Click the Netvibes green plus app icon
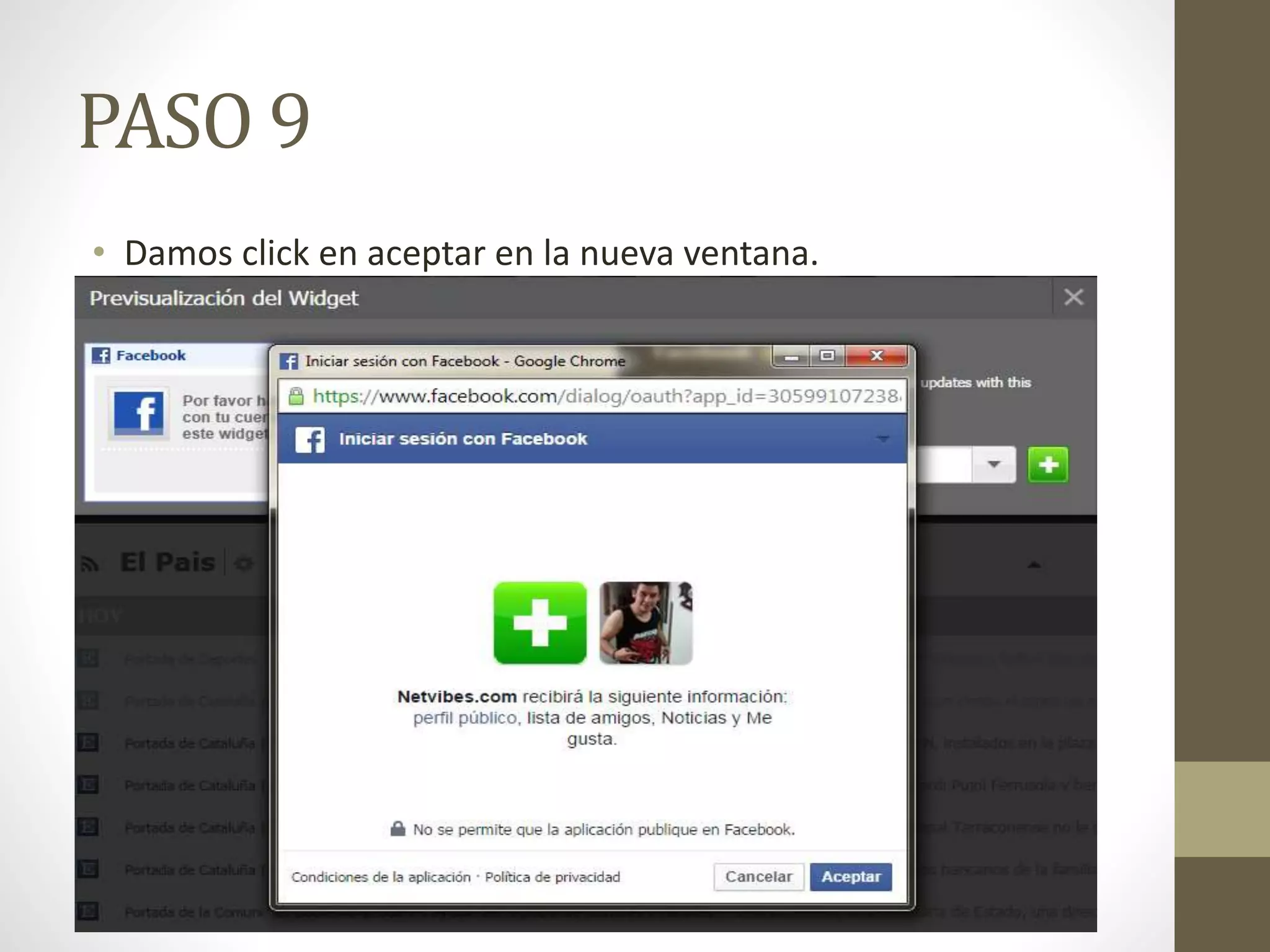 click(540, 623)
